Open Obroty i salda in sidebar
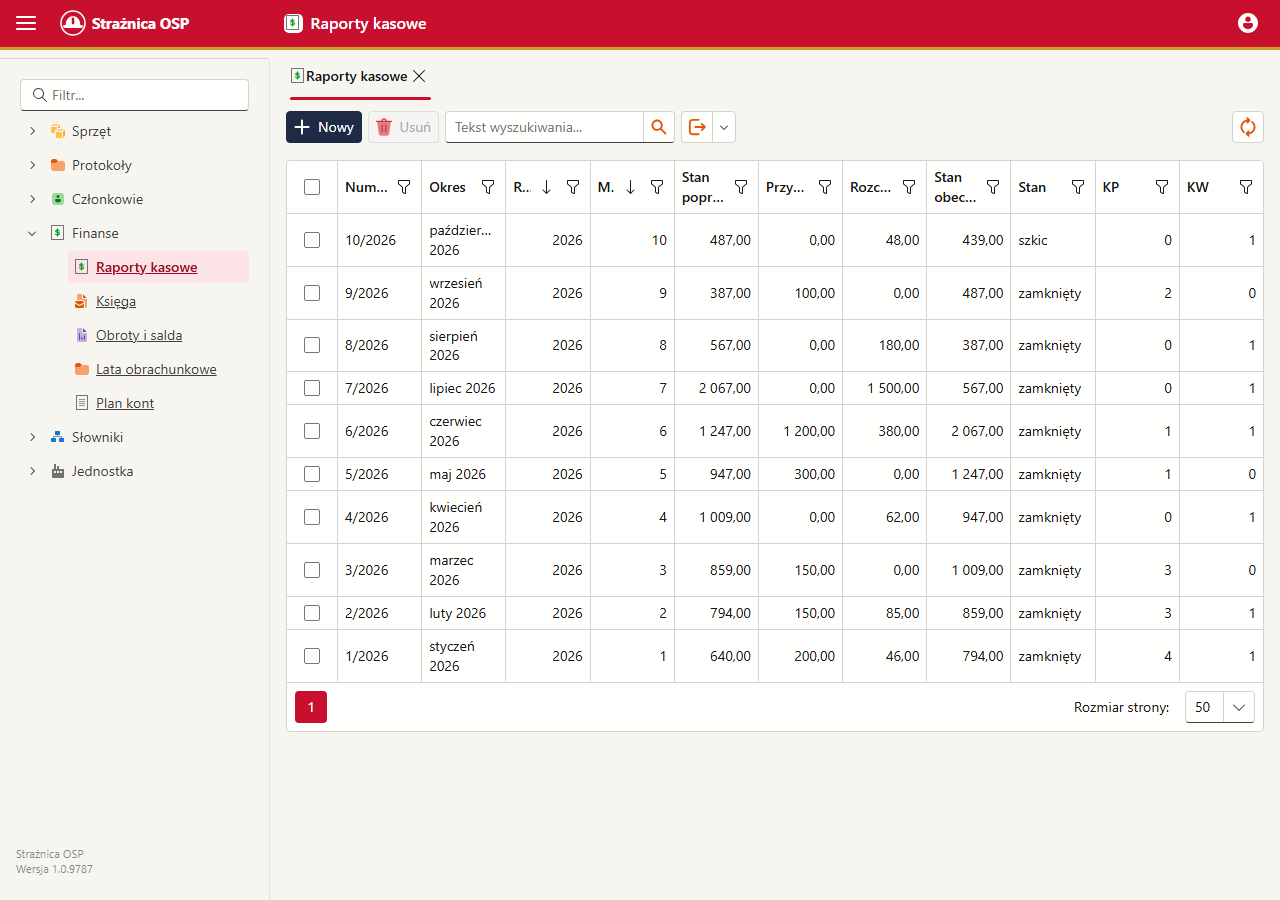This screenshot has width=1280, height=900. [139, 335]
